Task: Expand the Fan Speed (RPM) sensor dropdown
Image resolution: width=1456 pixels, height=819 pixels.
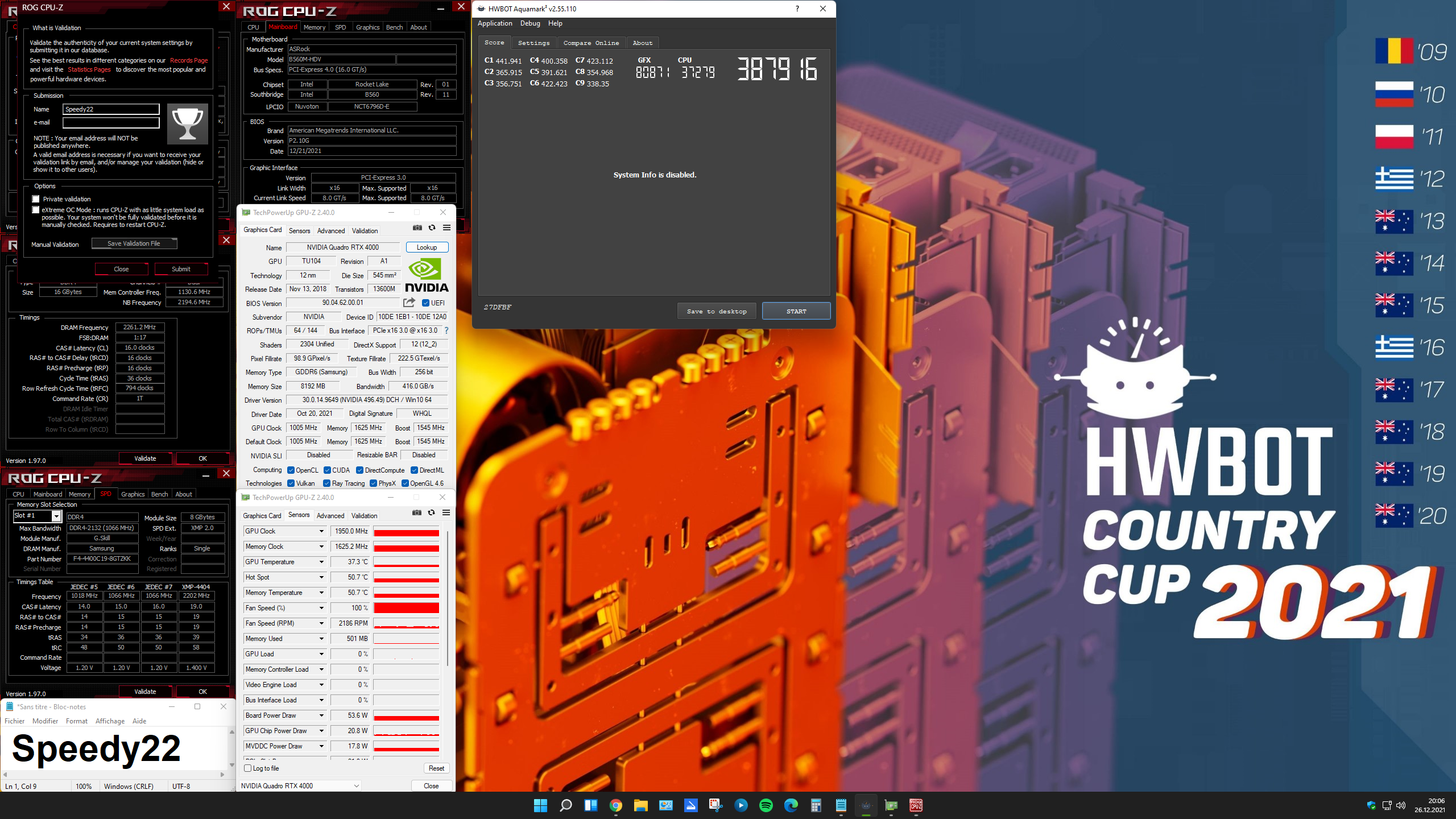Action: 321,623
